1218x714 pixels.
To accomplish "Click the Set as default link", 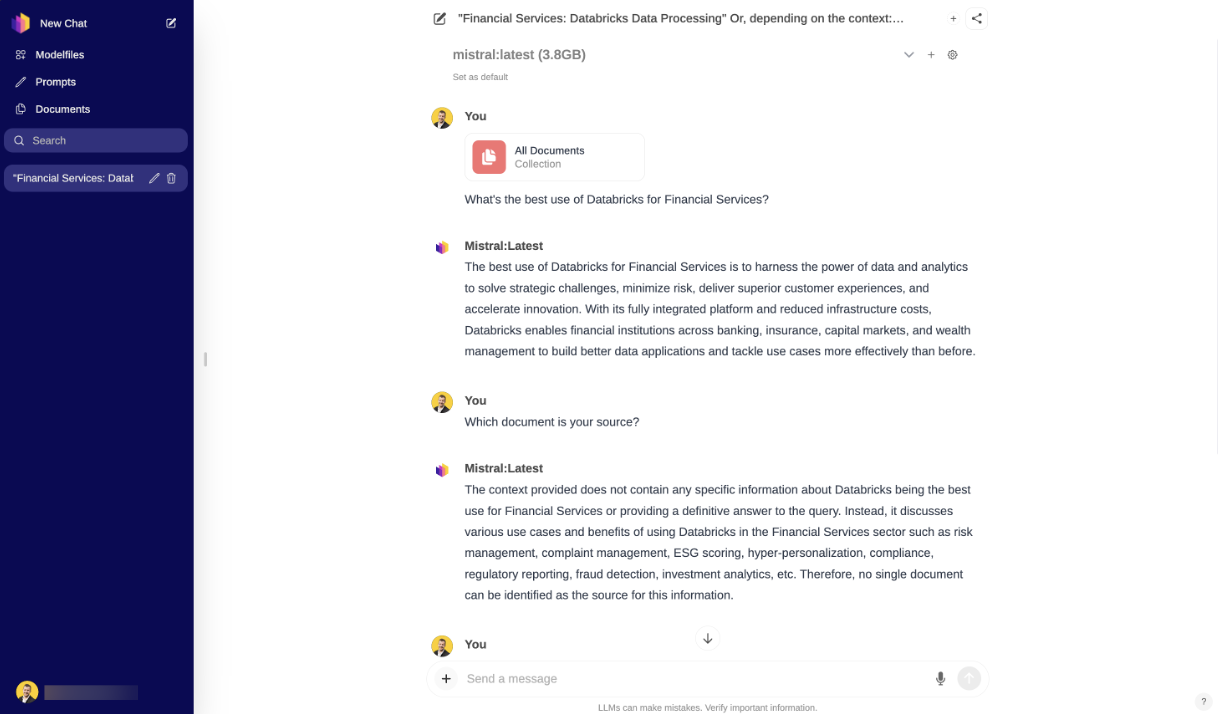I will coord(480,77).
